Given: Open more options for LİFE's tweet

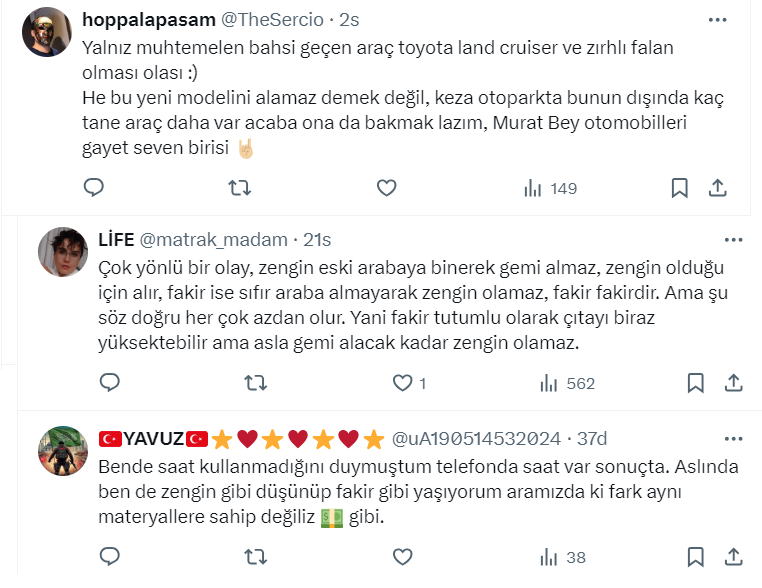Looking at the screenshot, I should pyautogui.click(x=734, y=240).
